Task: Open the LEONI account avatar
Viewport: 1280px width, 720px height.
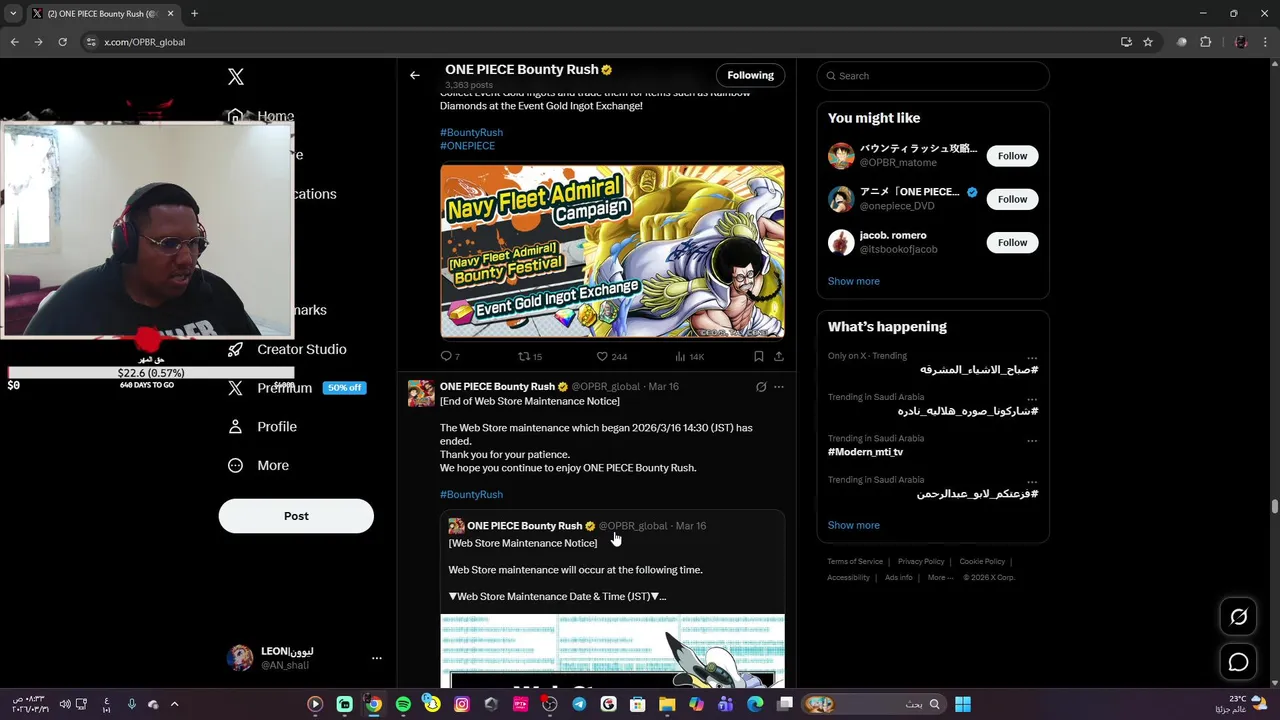Action: (240, 658)
